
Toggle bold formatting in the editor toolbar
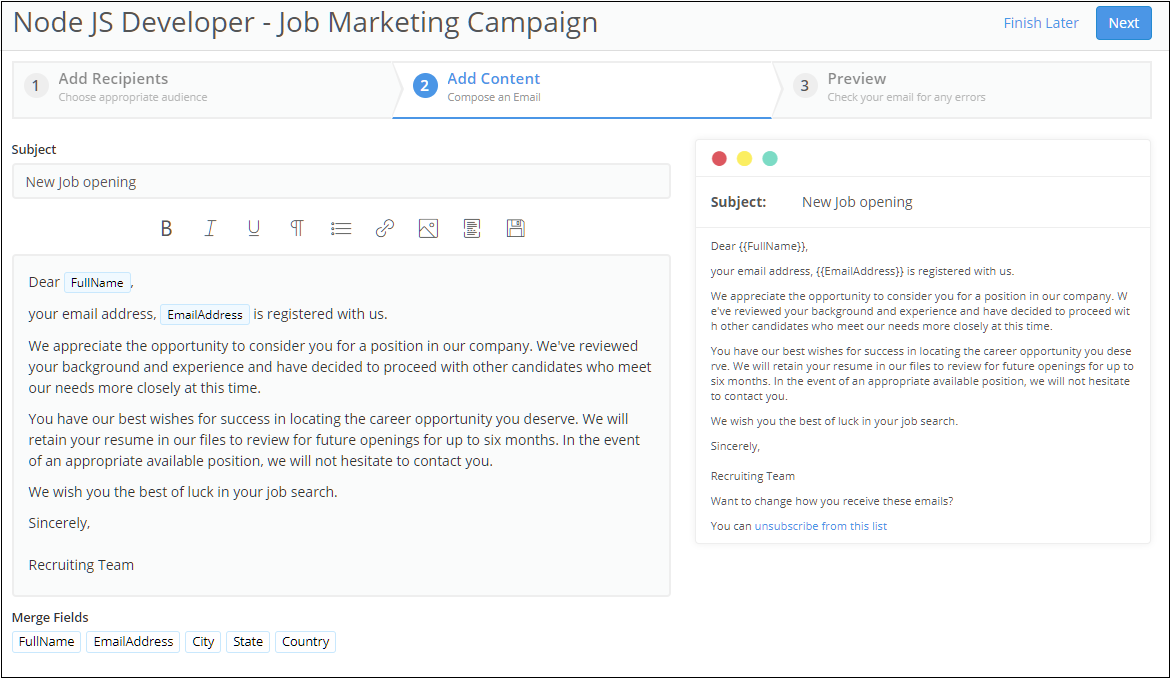pyautogui.click(x=166, y=229)
